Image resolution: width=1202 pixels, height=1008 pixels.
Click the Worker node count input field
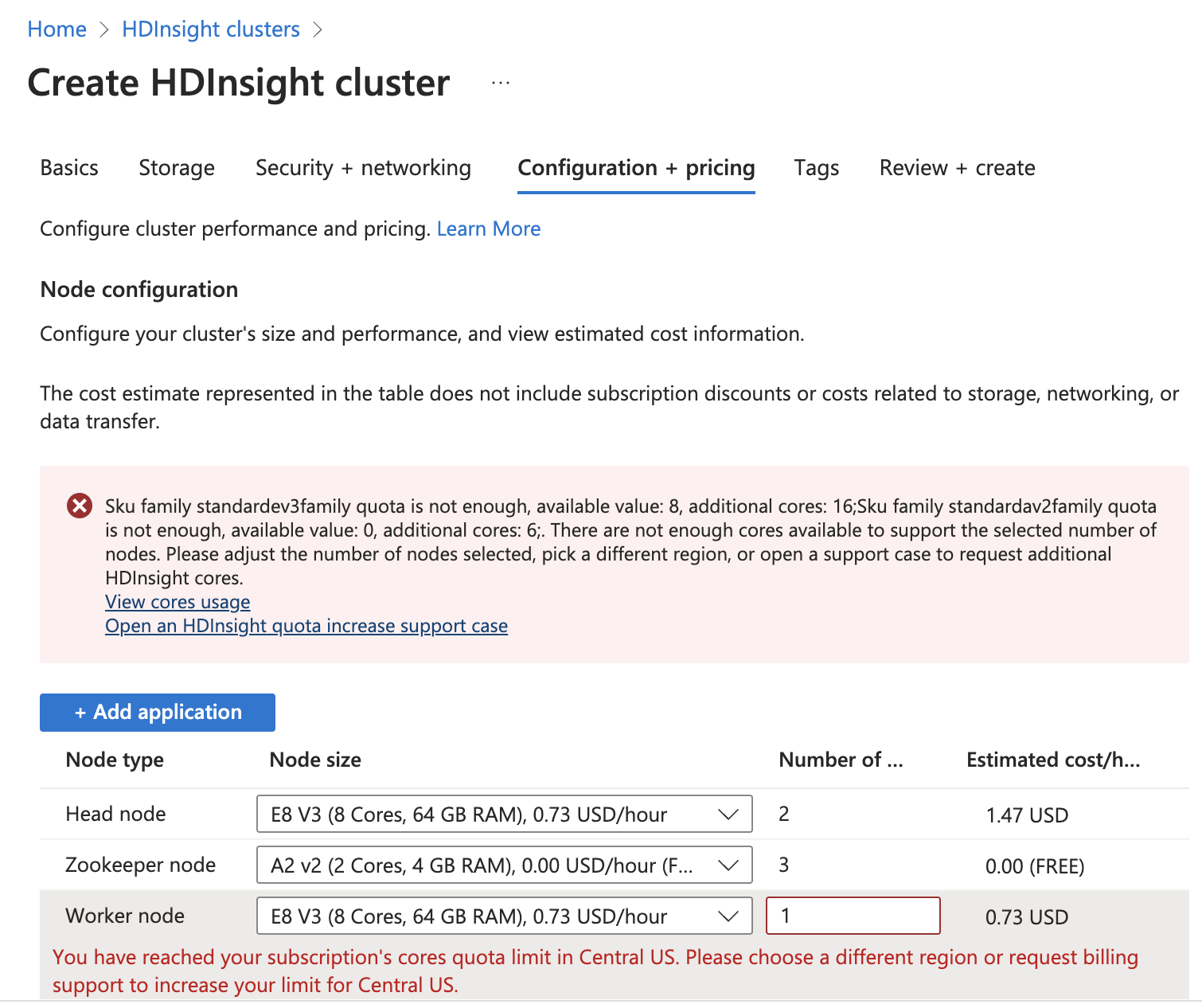point(853,916)
